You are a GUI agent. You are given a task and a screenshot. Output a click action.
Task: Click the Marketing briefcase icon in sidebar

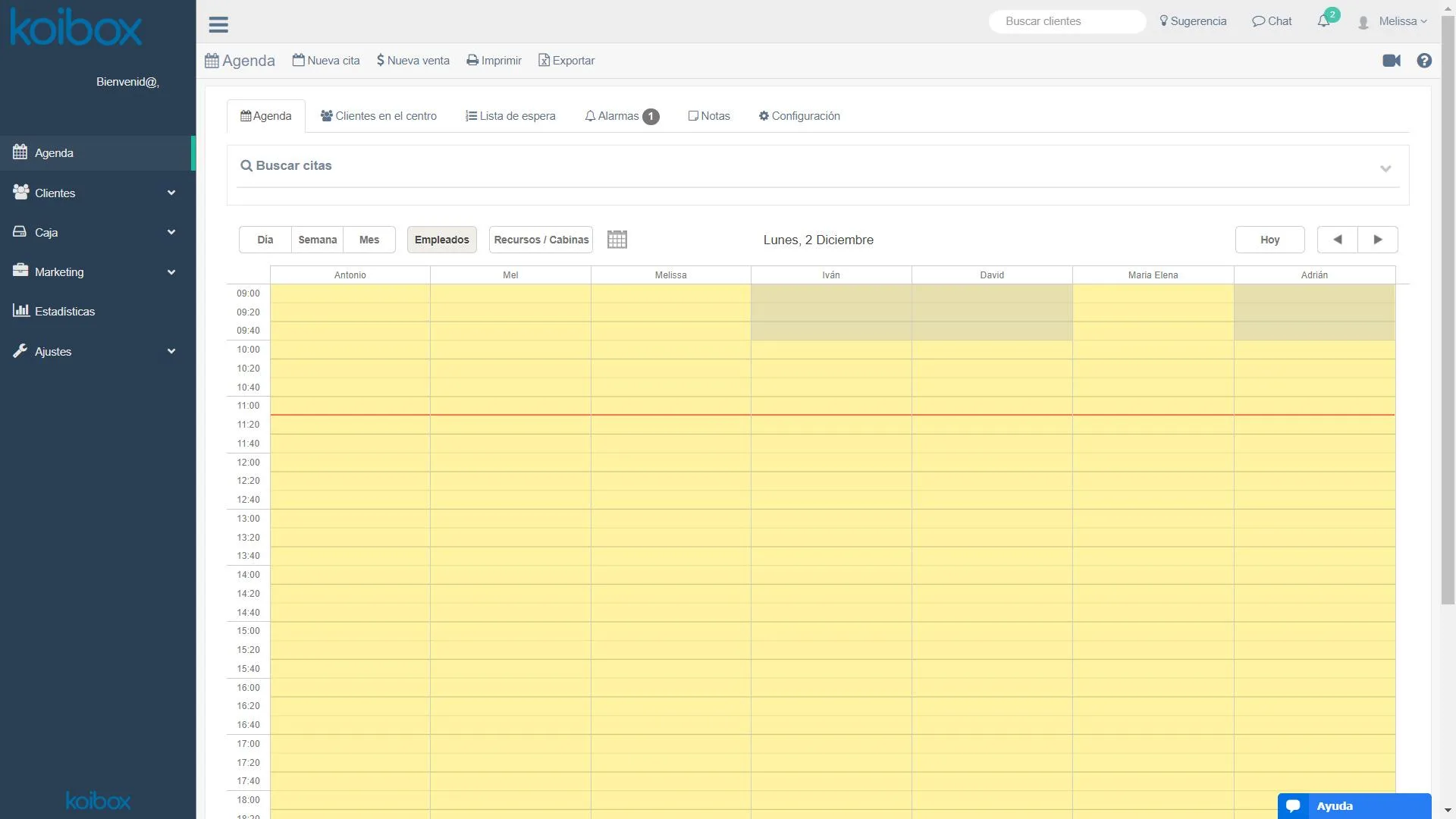pyautogui.click(x=20, y=271)
